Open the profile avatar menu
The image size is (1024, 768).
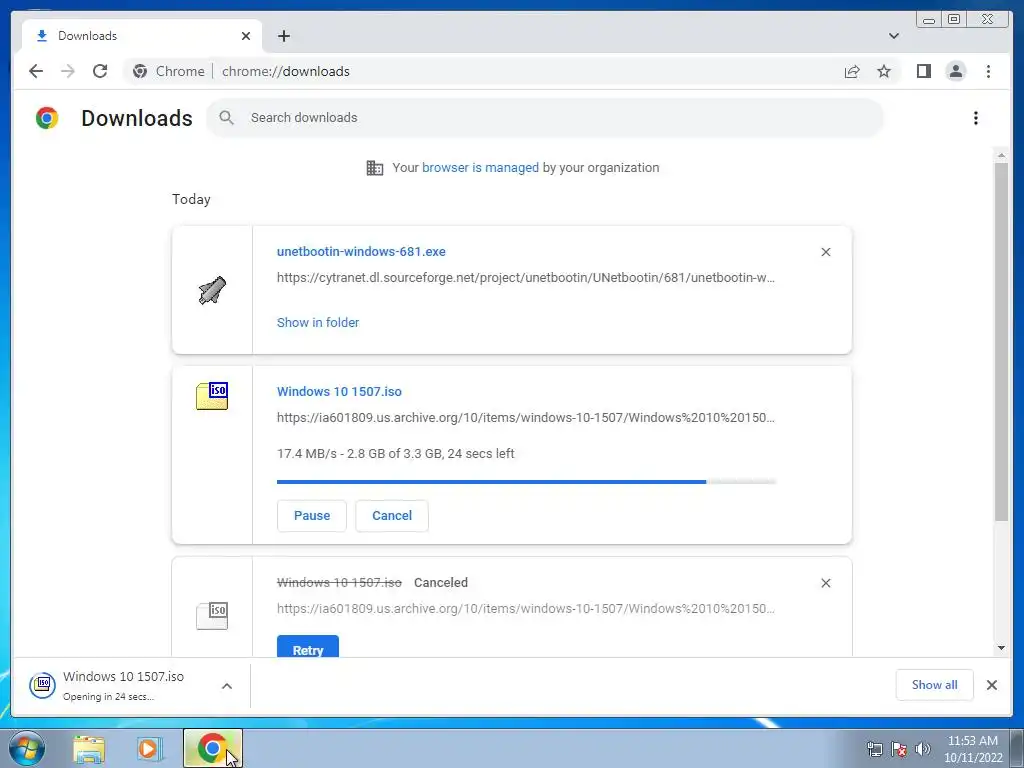(x=955, y=71)
